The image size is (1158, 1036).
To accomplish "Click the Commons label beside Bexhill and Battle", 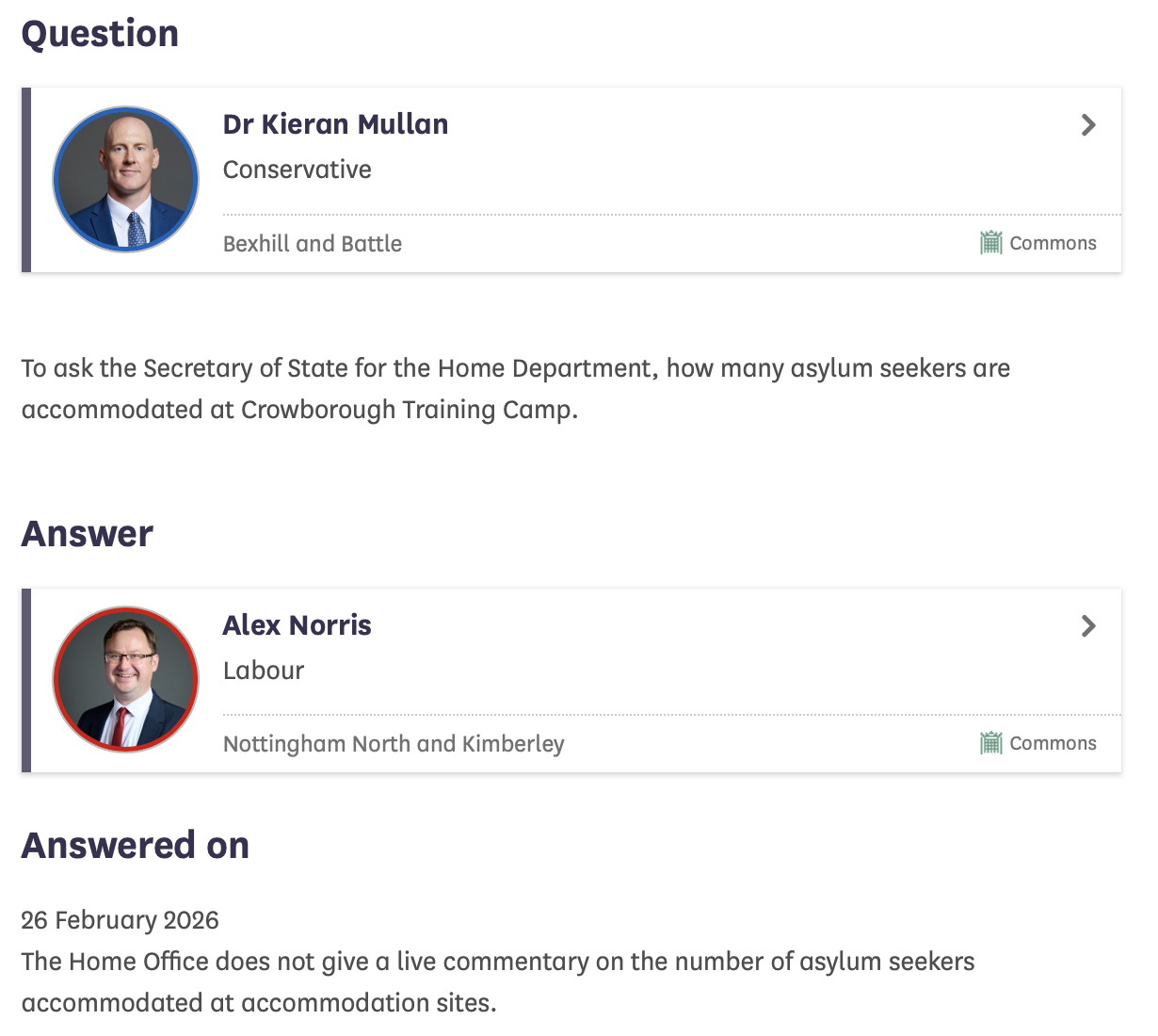I will pyautogui.click(x=1053, y=243).
